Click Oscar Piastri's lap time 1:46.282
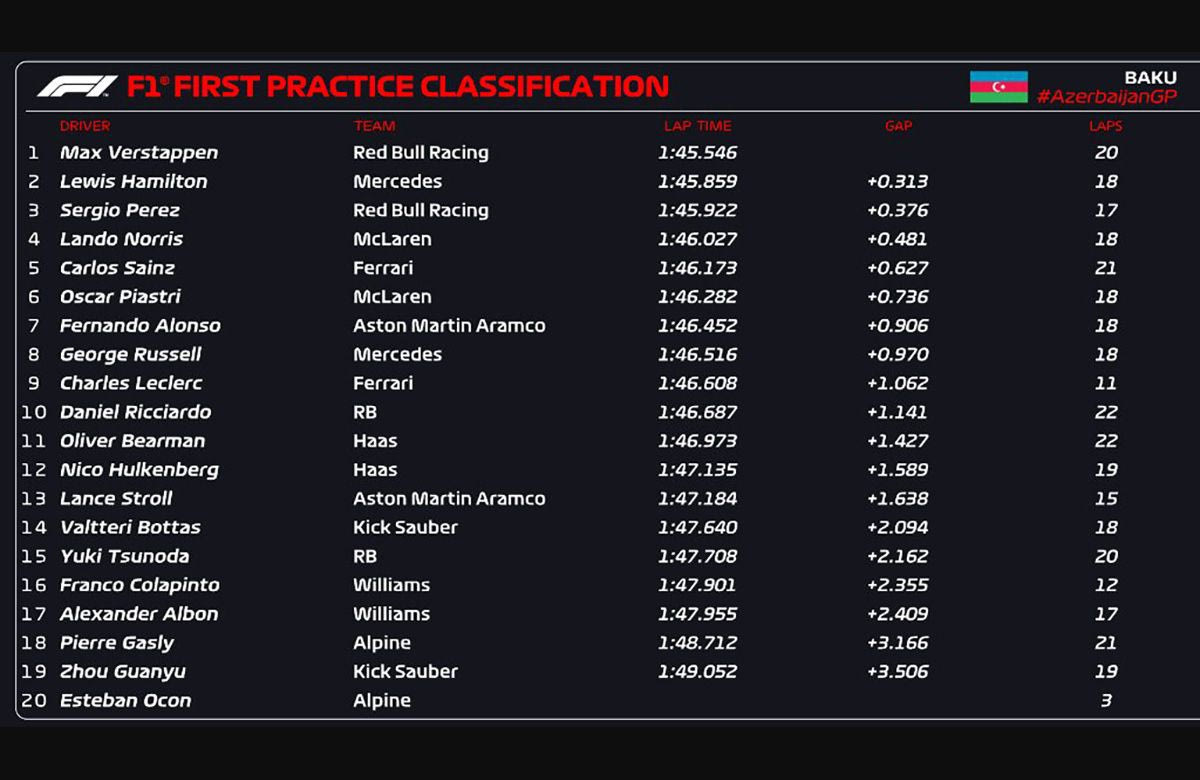This screenshot has width=1200, height=780. [x=697, y=297]
